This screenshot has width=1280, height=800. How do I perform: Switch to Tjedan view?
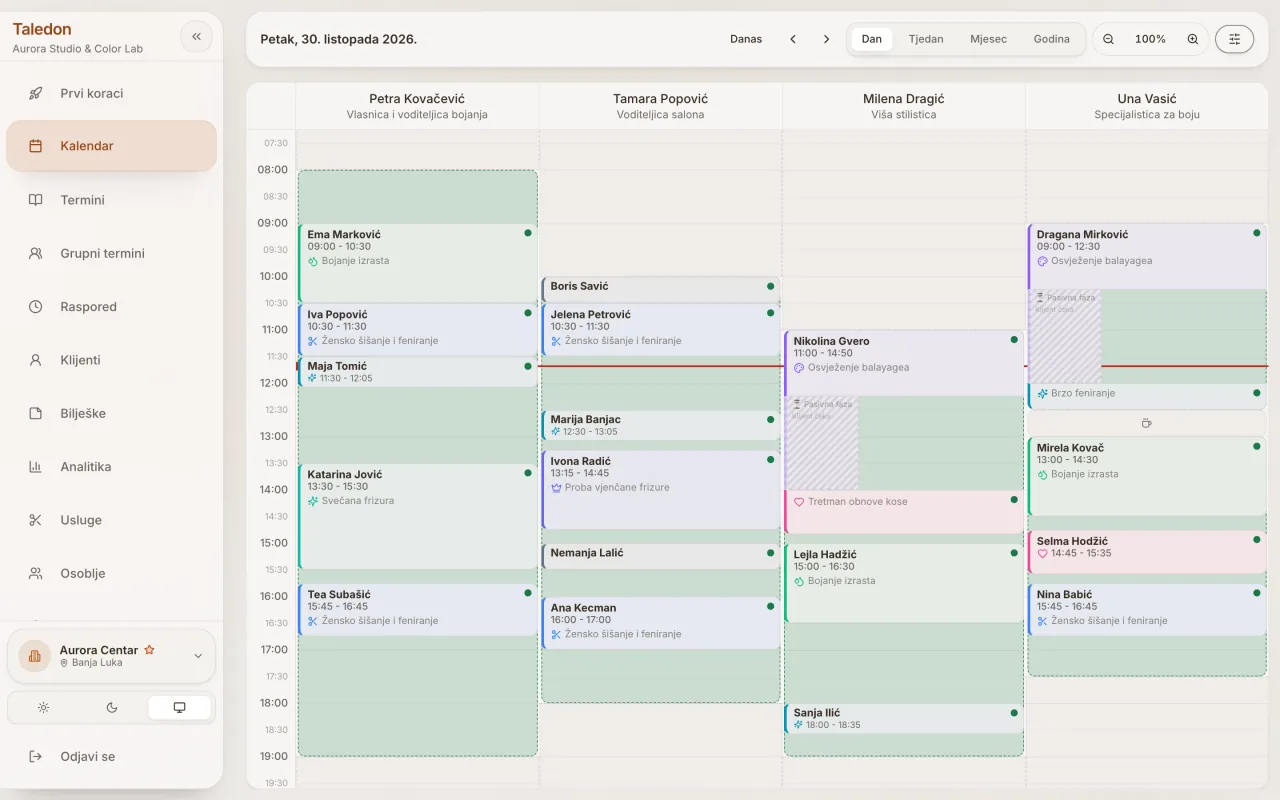coord(925,39)
